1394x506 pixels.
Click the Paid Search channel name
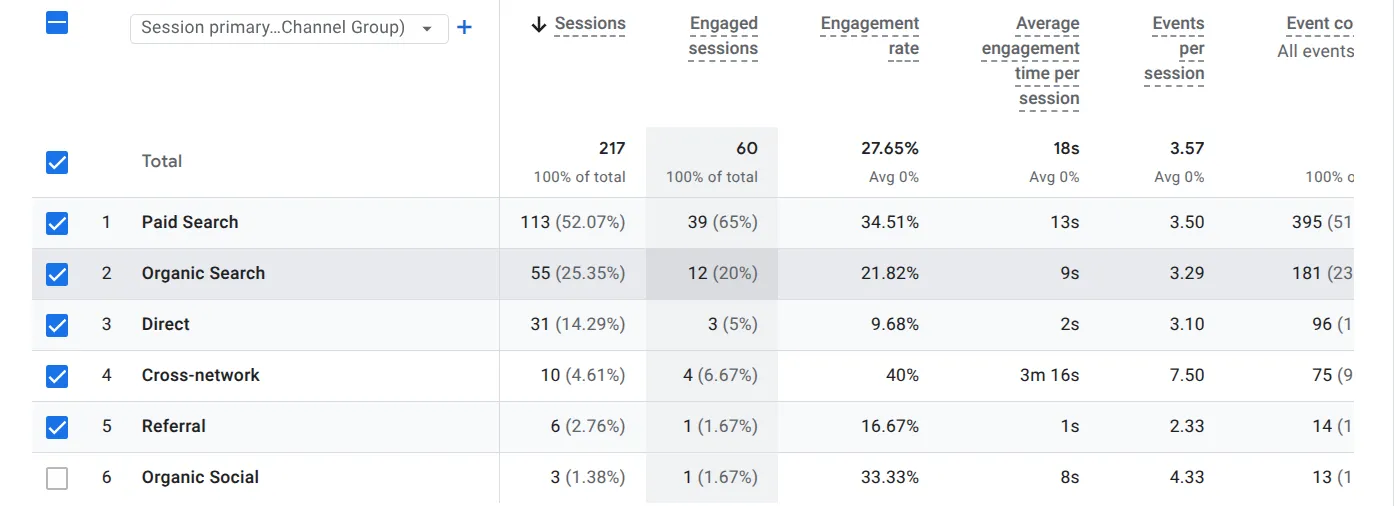point(190,223)
